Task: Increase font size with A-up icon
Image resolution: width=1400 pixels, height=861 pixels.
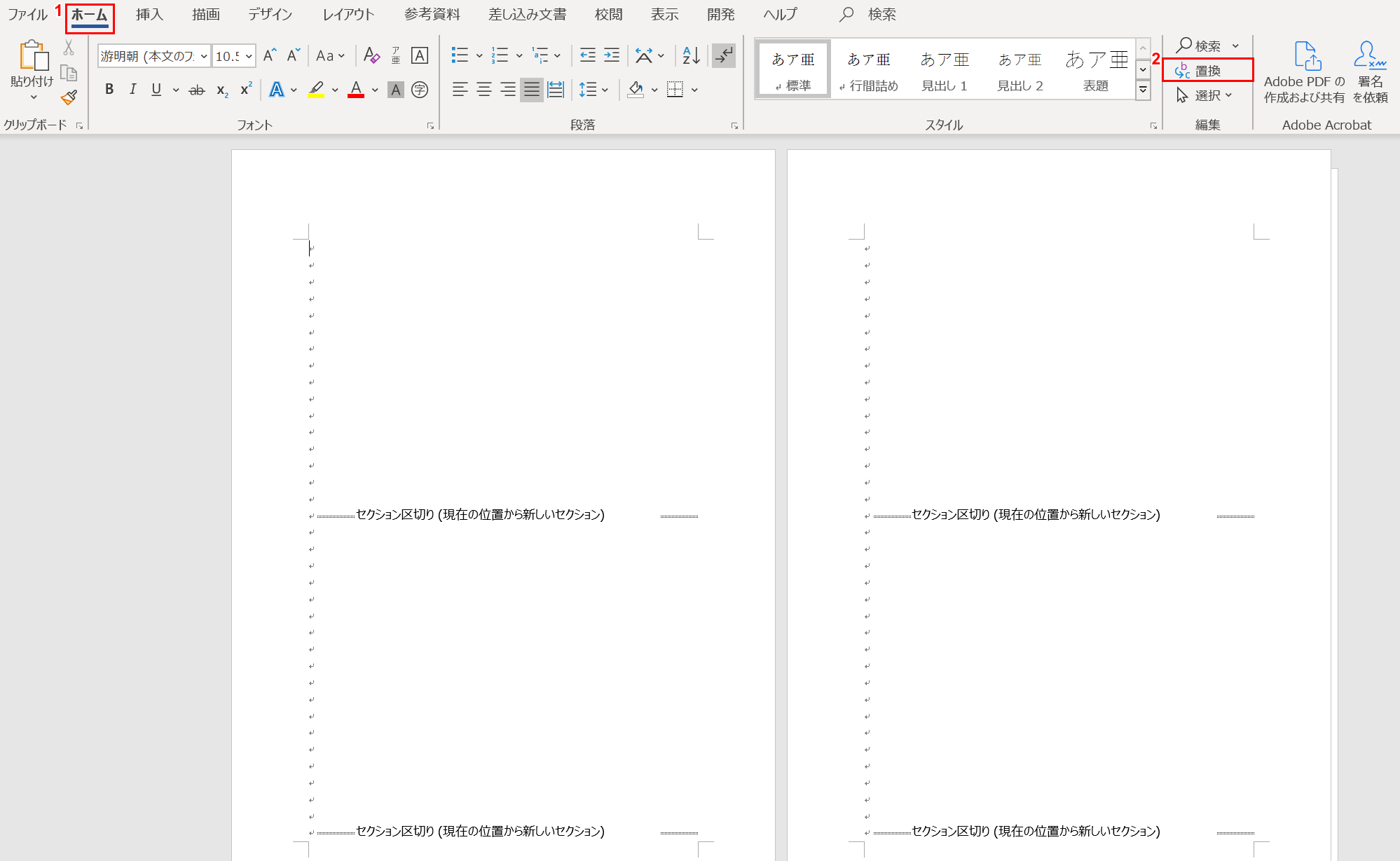Action: (270, 55)
